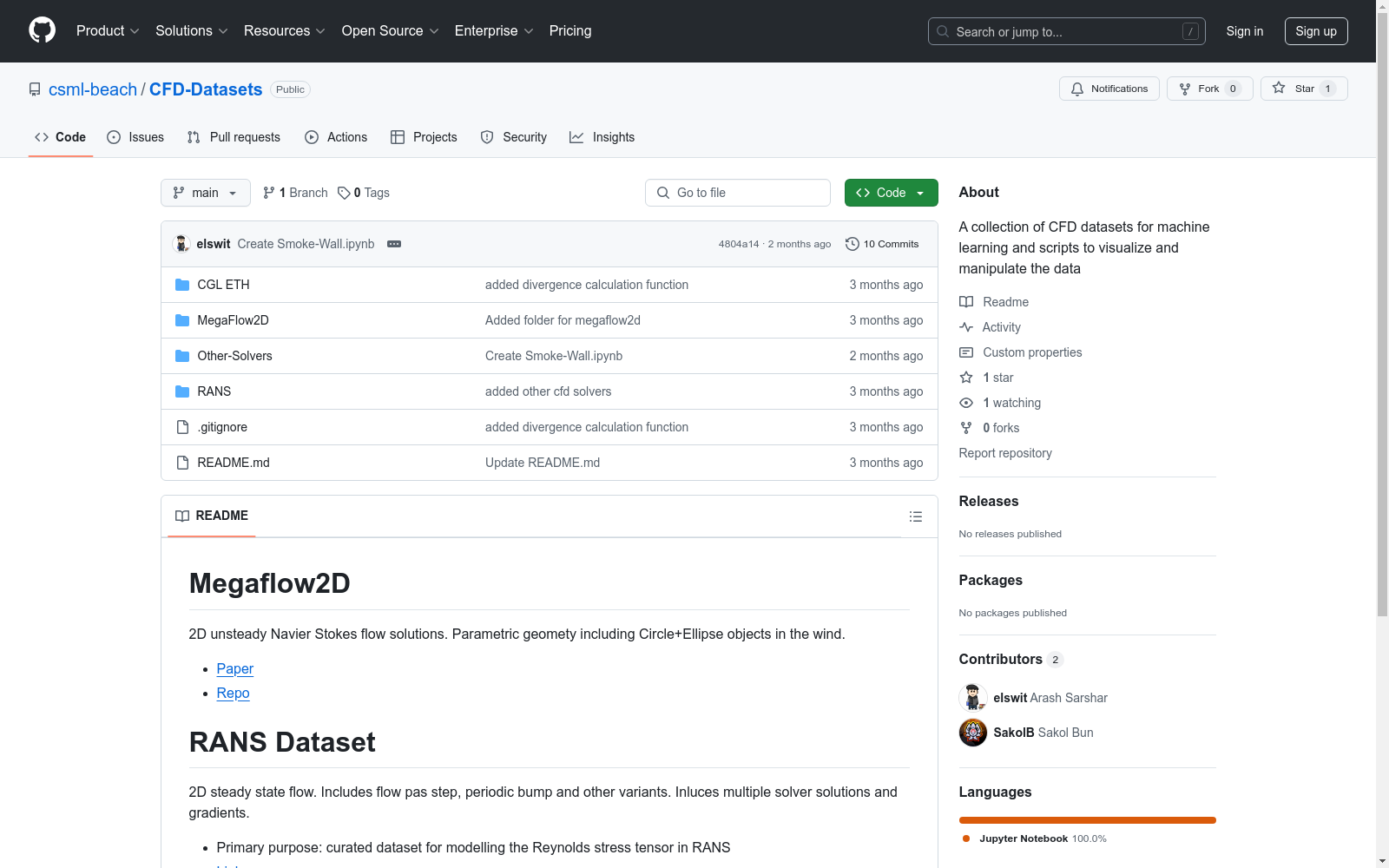Expand commit message ellipsis button

[394, 244]
